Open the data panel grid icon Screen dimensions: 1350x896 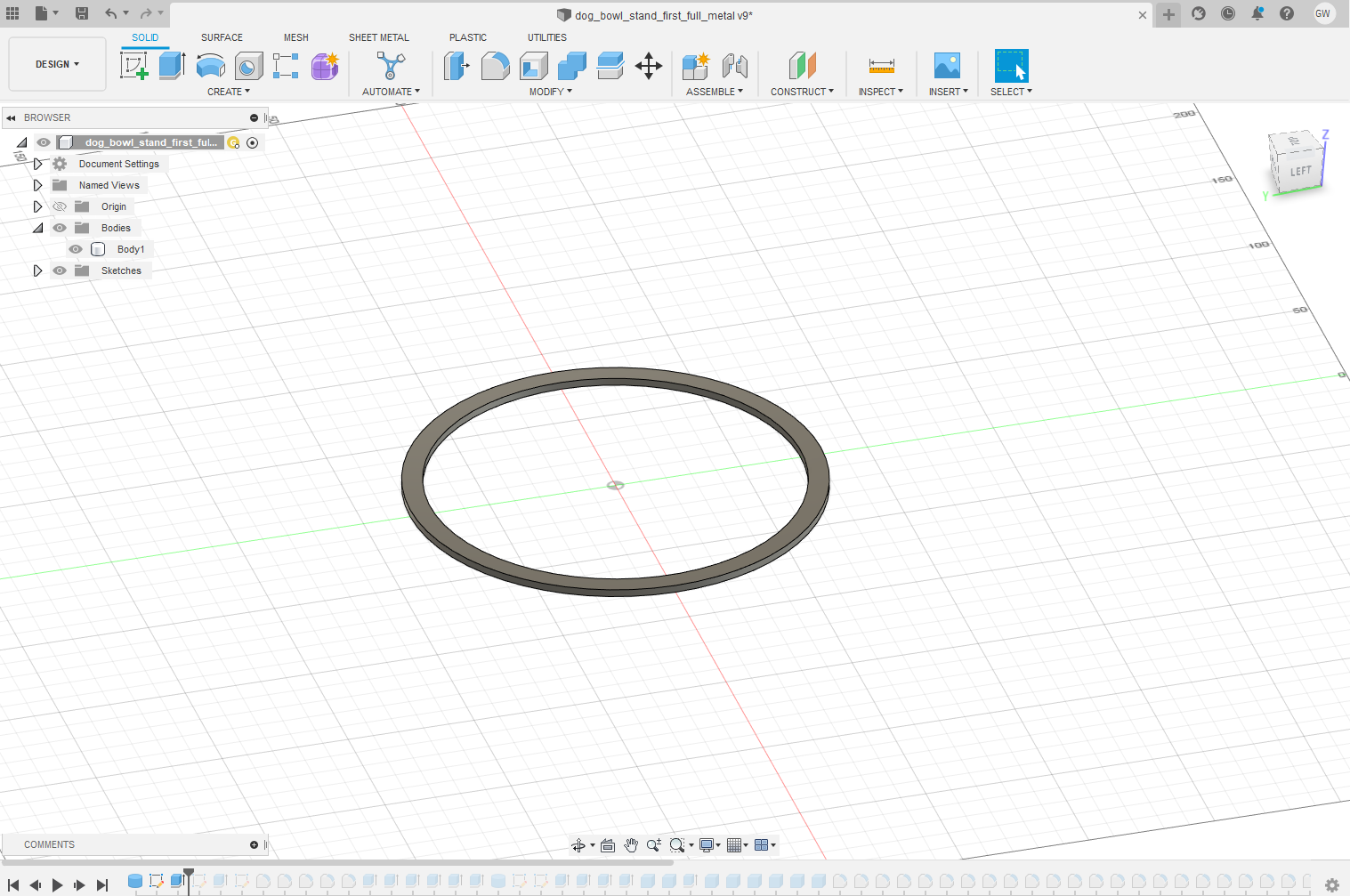tap(12, 13)
